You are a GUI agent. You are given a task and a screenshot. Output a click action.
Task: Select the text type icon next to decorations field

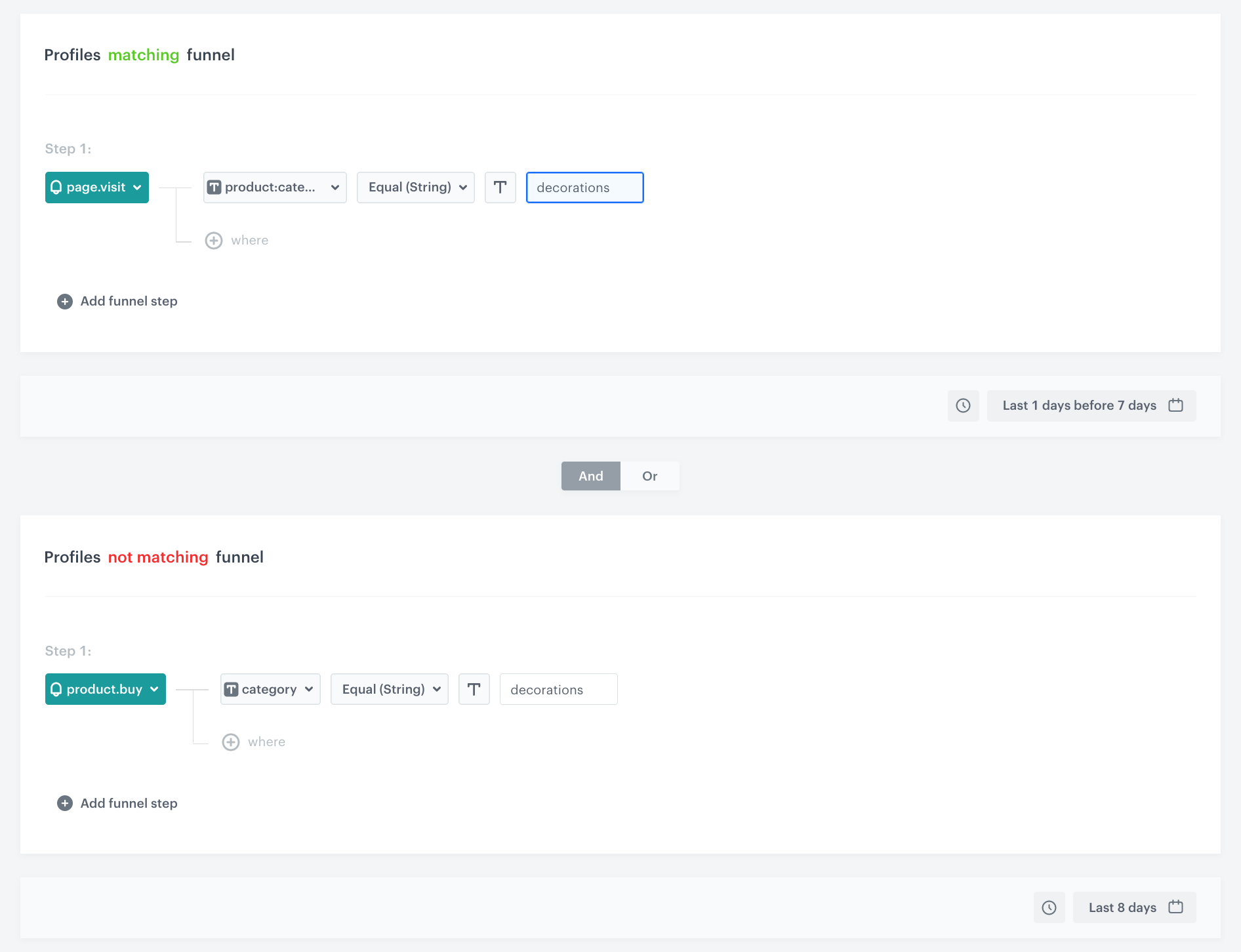[500, 188]
